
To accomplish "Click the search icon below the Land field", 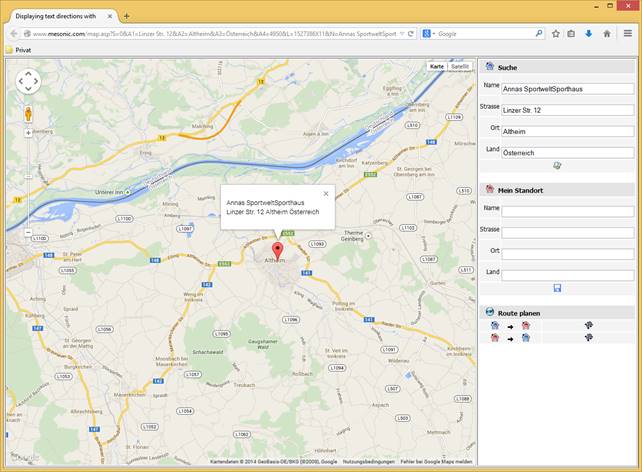I will pos(557,166).
